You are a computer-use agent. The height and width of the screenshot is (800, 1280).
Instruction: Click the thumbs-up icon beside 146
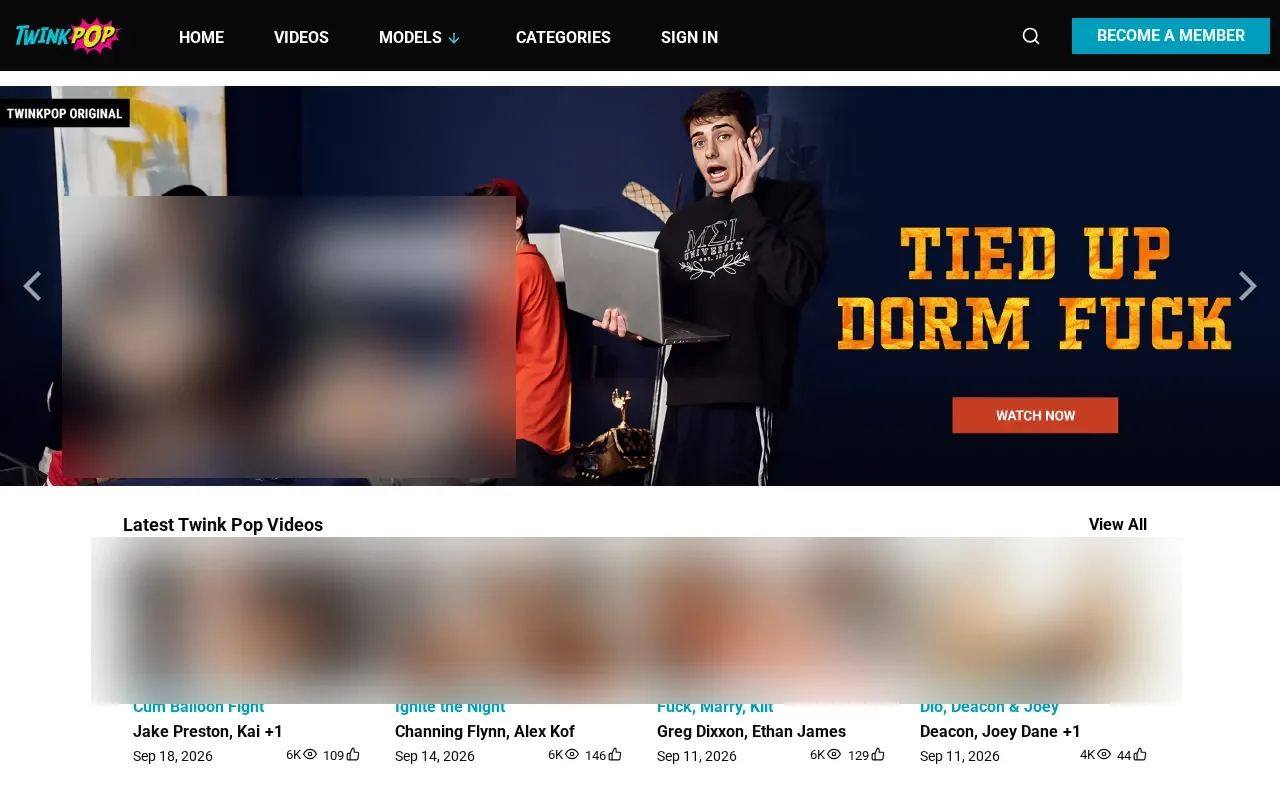615,755
